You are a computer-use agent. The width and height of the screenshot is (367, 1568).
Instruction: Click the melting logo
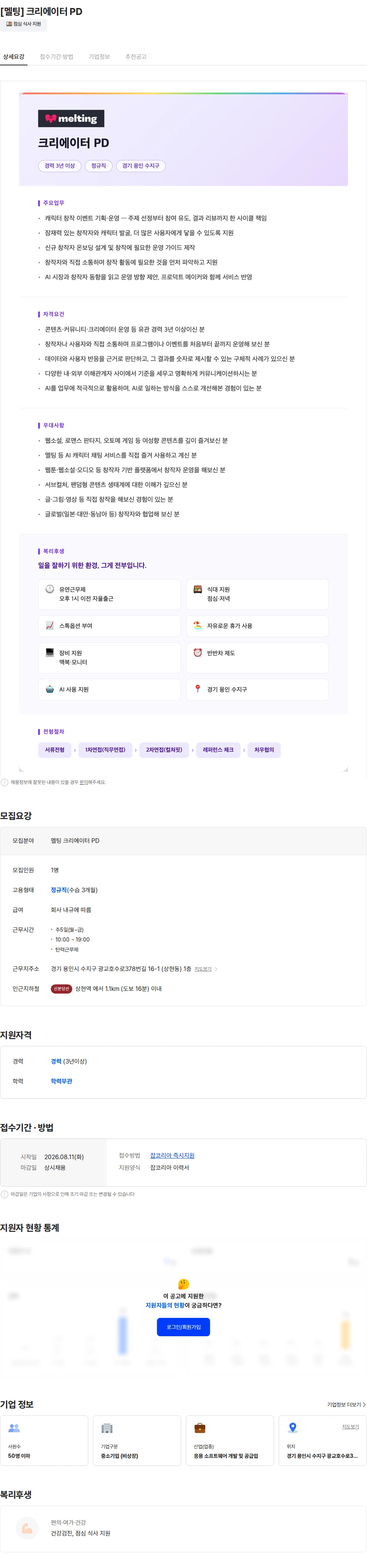tap(71, 119)
